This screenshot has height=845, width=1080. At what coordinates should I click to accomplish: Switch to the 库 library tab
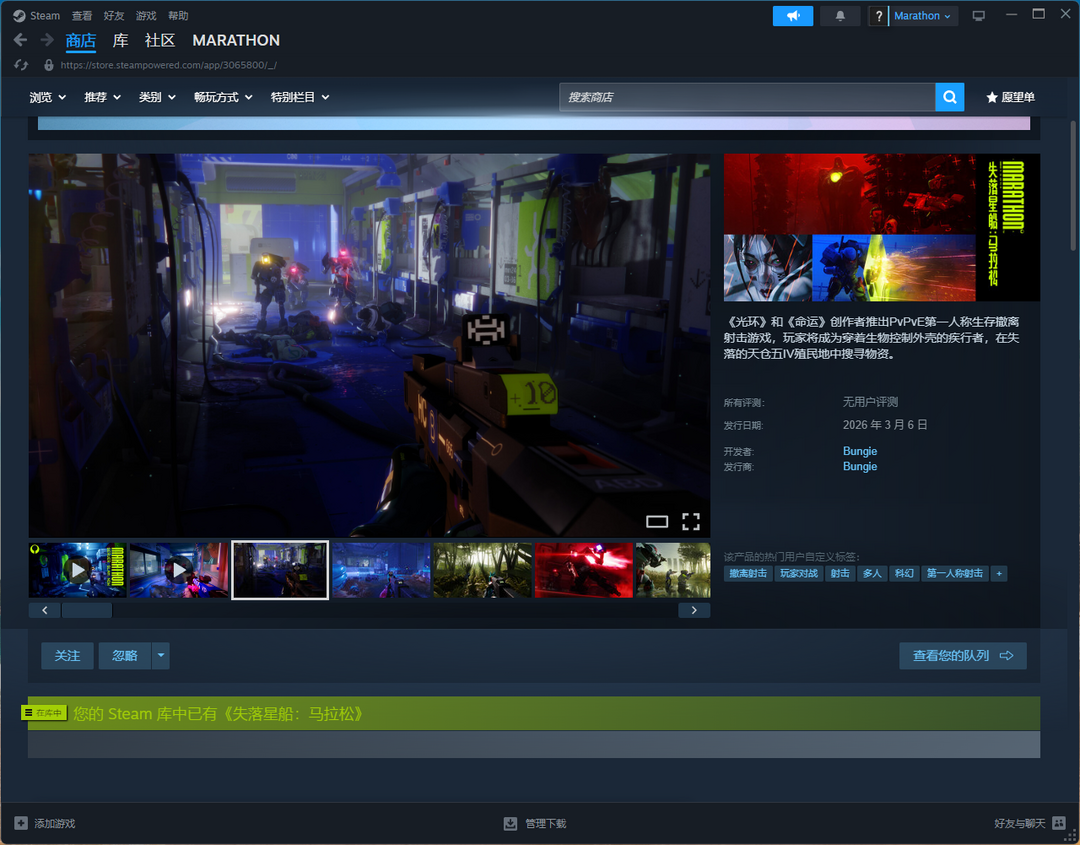click(120, 40)
